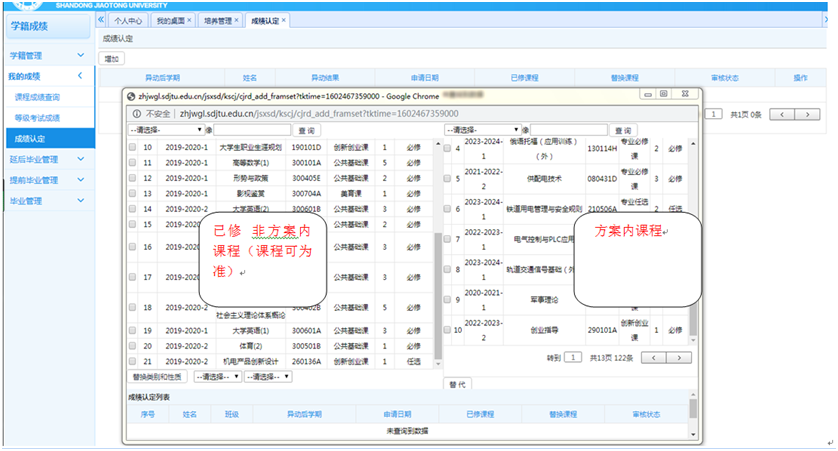838x451 pixels.
Task: Click course code 300101A cell
Action: pyautogui.click(x=306, y=162)
